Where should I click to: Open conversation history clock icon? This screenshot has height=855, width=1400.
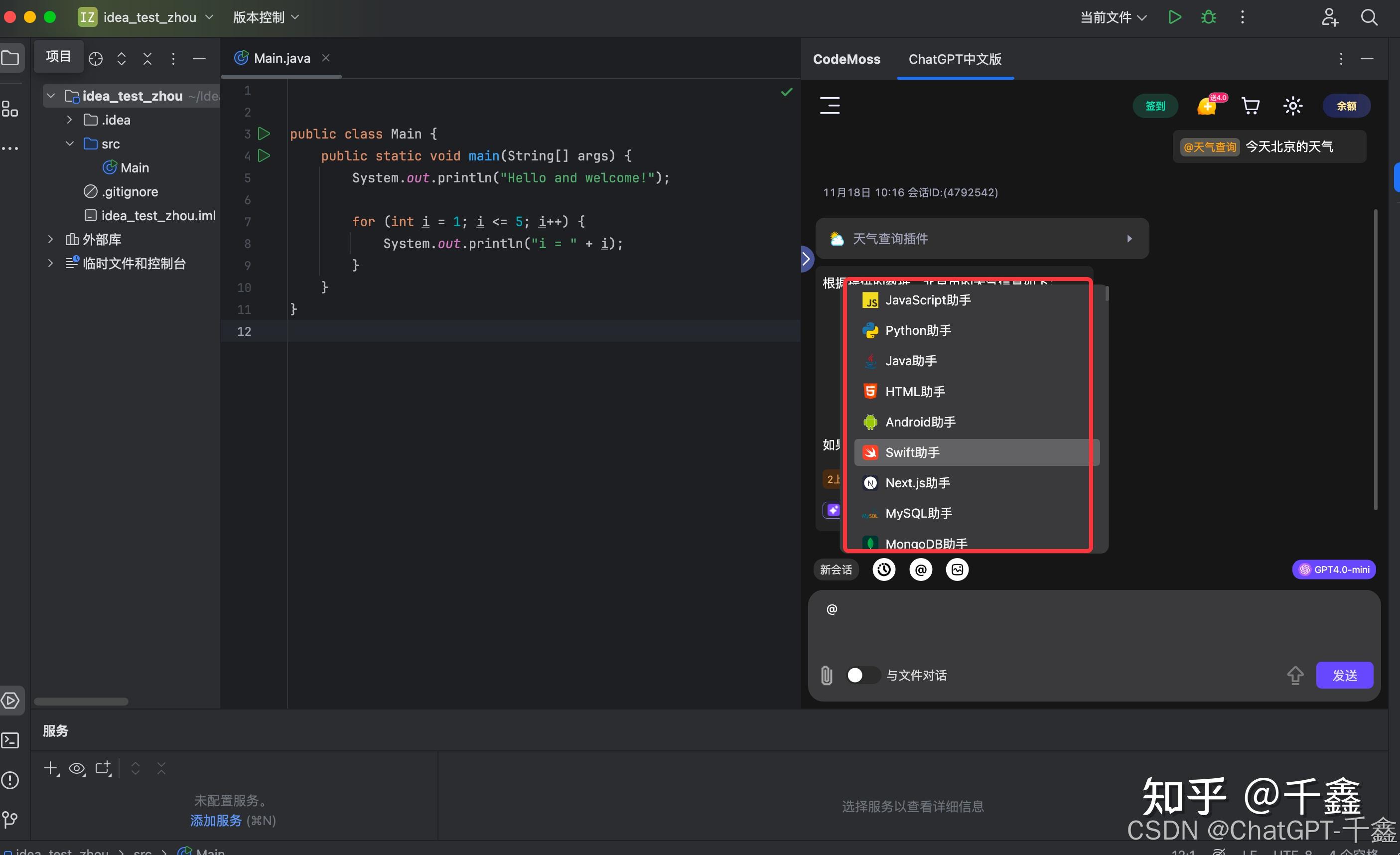coord(883,569)
